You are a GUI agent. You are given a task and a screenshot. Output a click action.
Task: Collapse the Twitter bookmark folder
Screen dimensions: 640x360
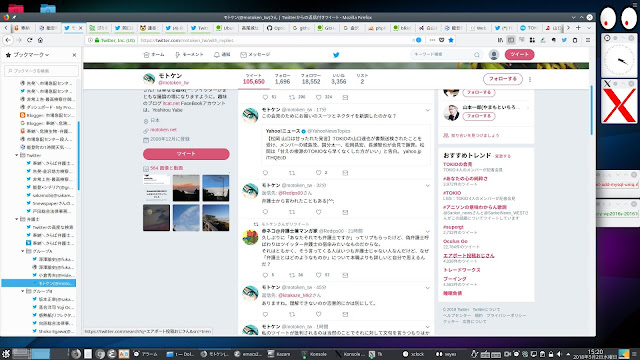pos(17,156)
